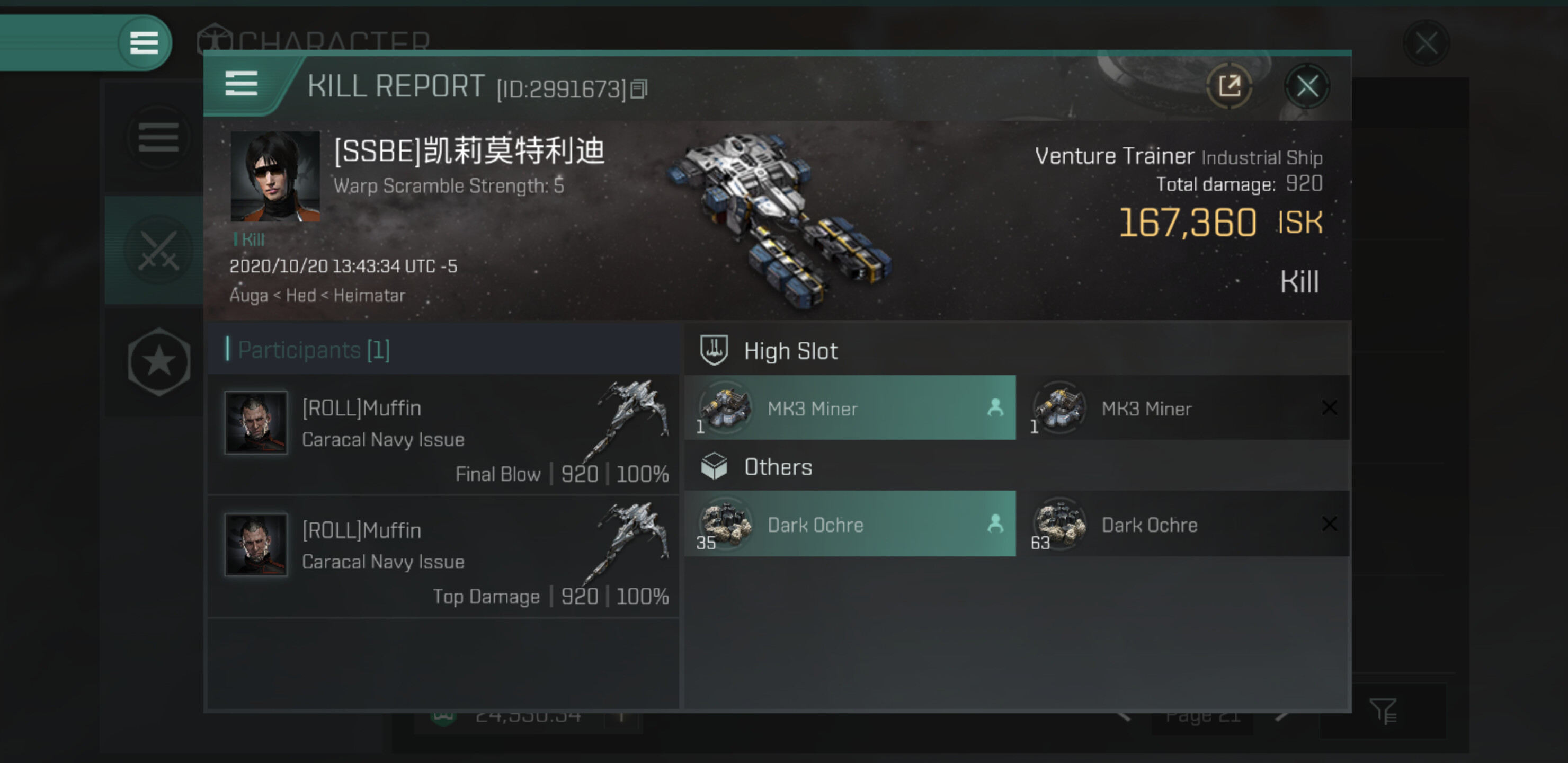Select the destroyed Dark Ochre stack of 63
1568x763 pixels.
(x=1184, y=524)
